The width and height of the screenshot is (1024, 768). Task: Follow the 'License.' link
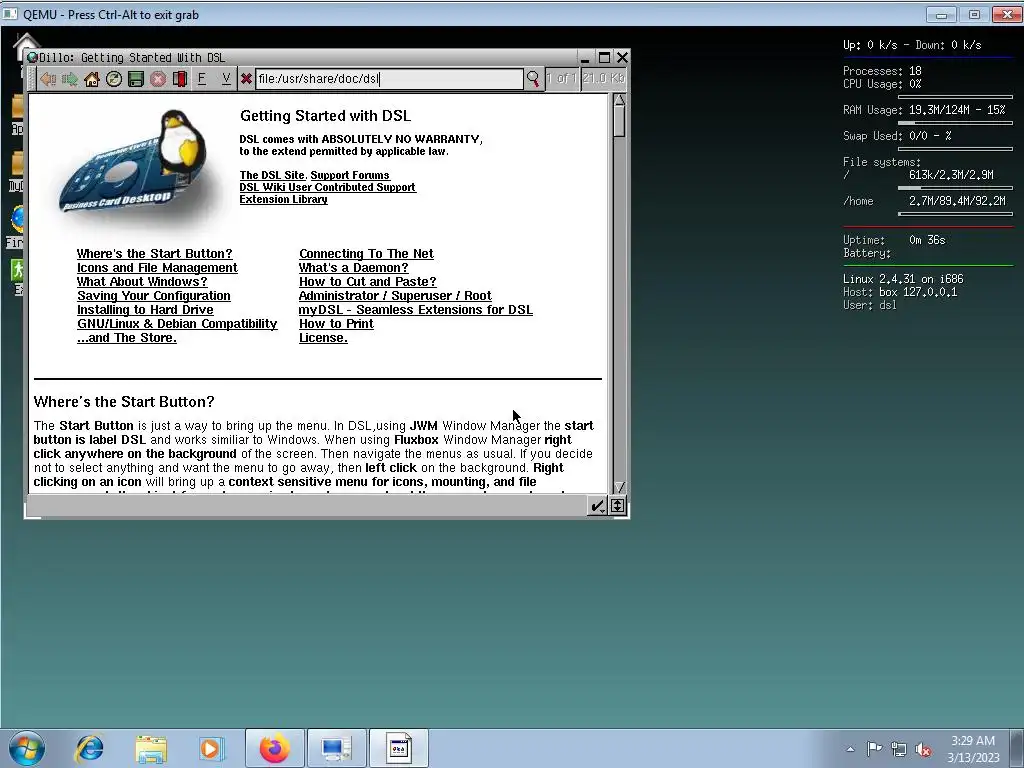[x=323, y=338]
